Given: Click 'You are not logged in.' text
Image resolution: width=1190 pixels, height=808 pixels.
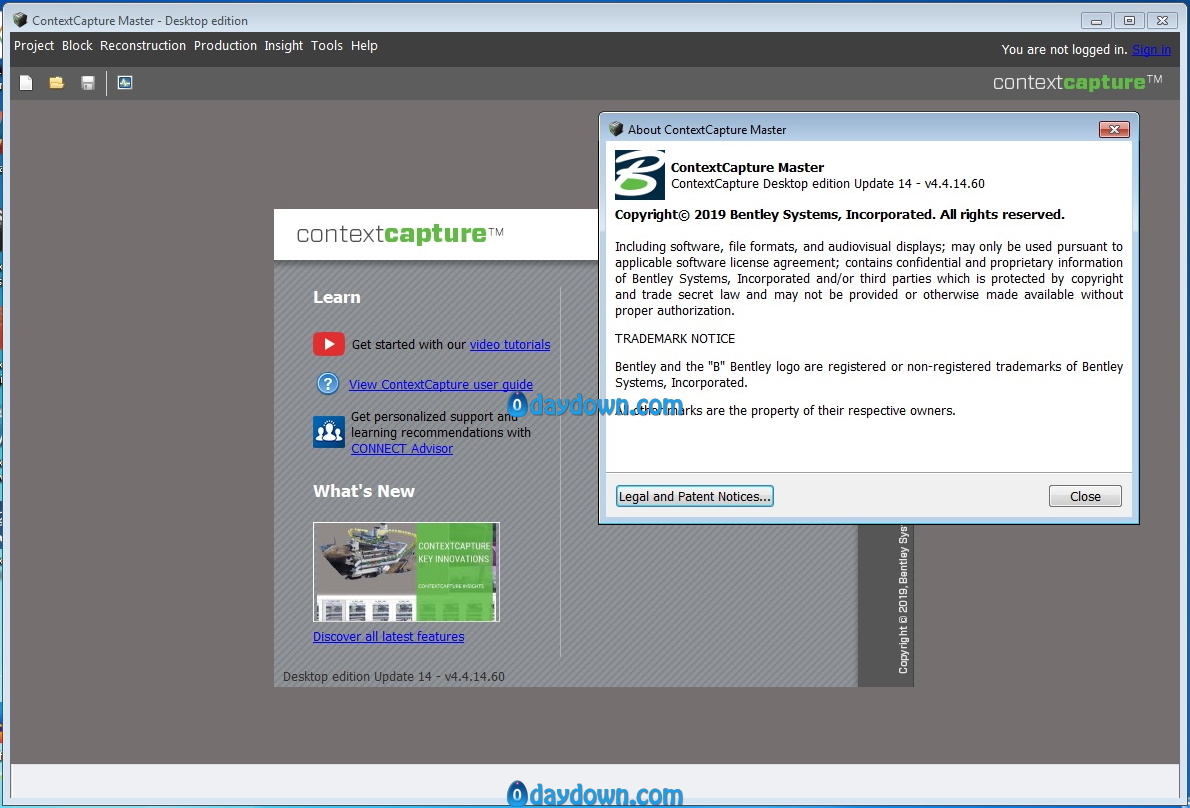Looking at the screenshot, I should click(1064, 49).
